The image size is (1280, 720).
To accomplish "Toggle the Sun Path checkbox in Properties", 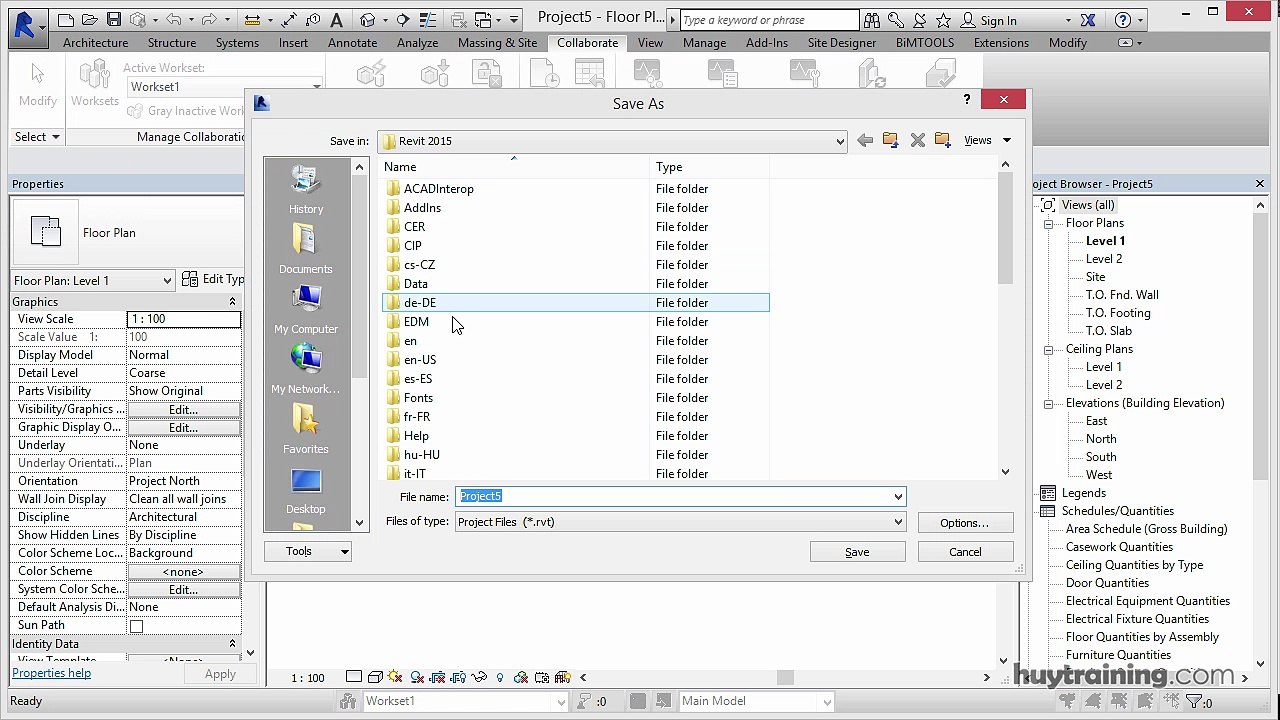I will coord(136,626).
